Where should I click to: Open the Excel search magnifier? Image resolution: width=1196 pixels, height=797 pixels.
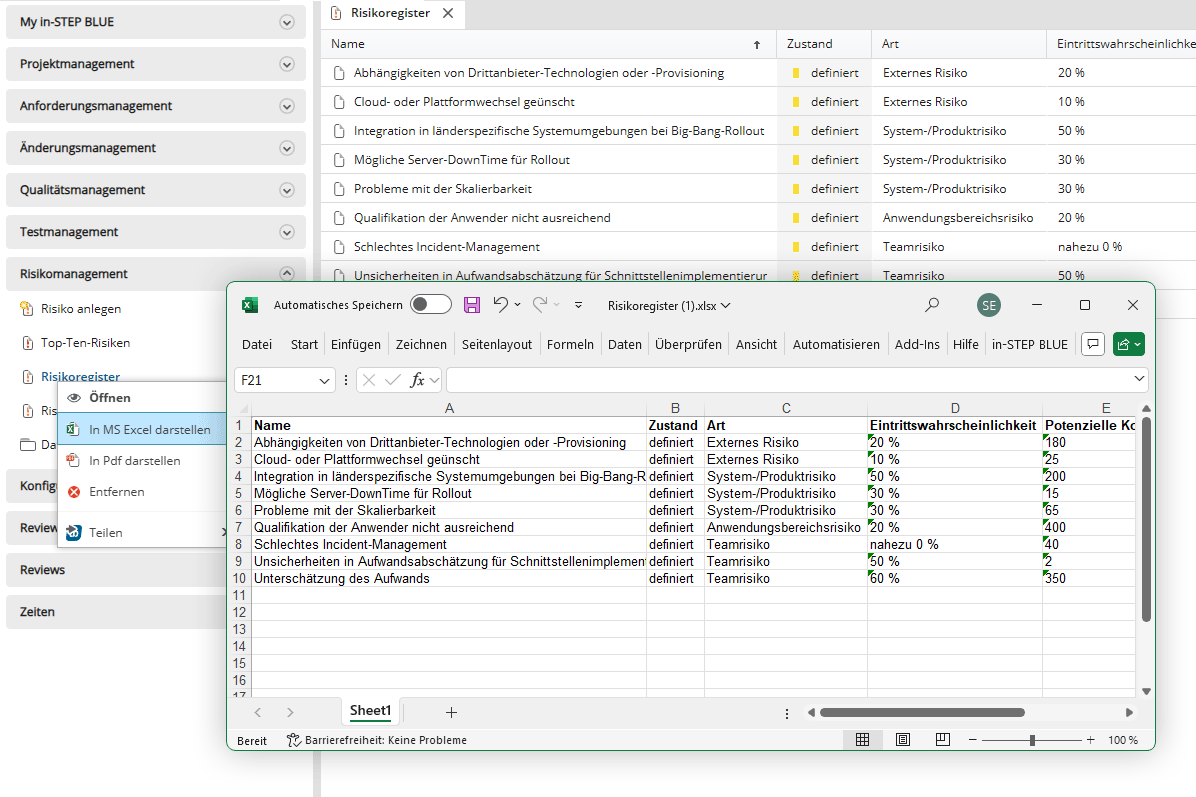932,305
